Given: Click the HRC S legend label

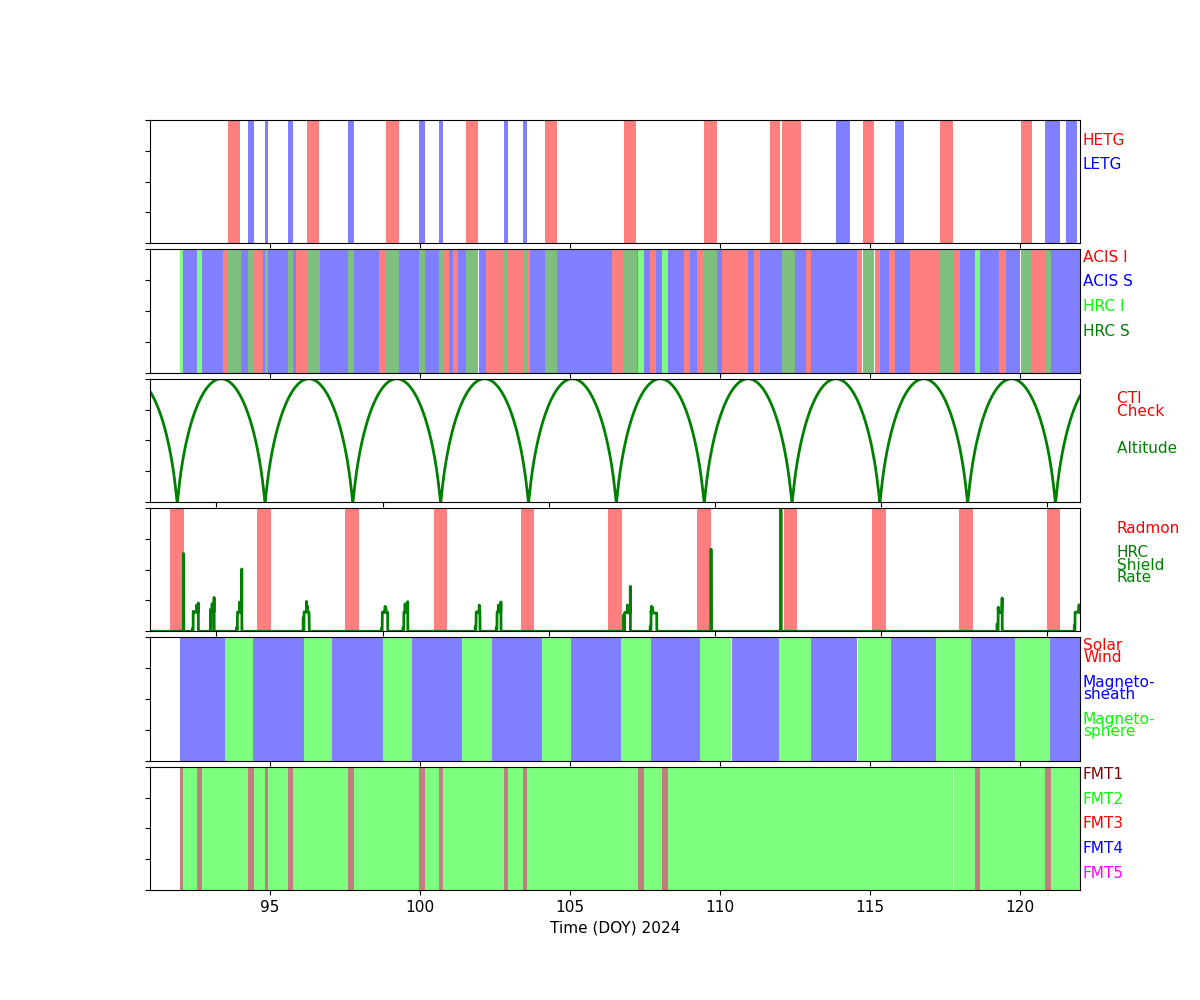Looking at the screenshot, I should [1105, 331].
